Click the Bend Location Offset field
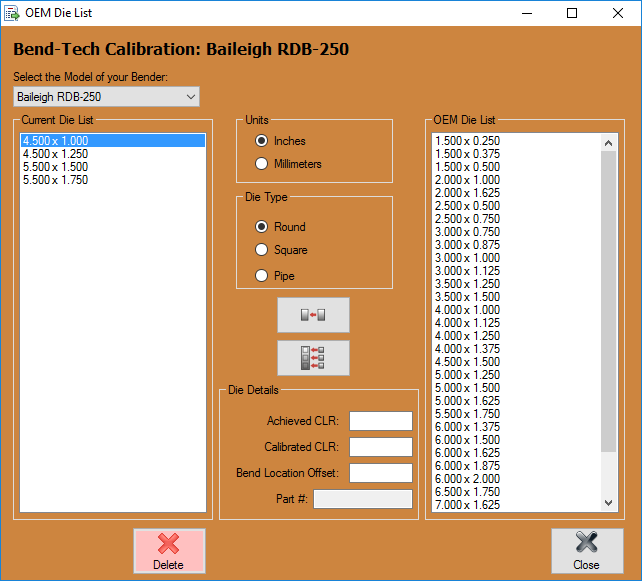 (381, 473)
